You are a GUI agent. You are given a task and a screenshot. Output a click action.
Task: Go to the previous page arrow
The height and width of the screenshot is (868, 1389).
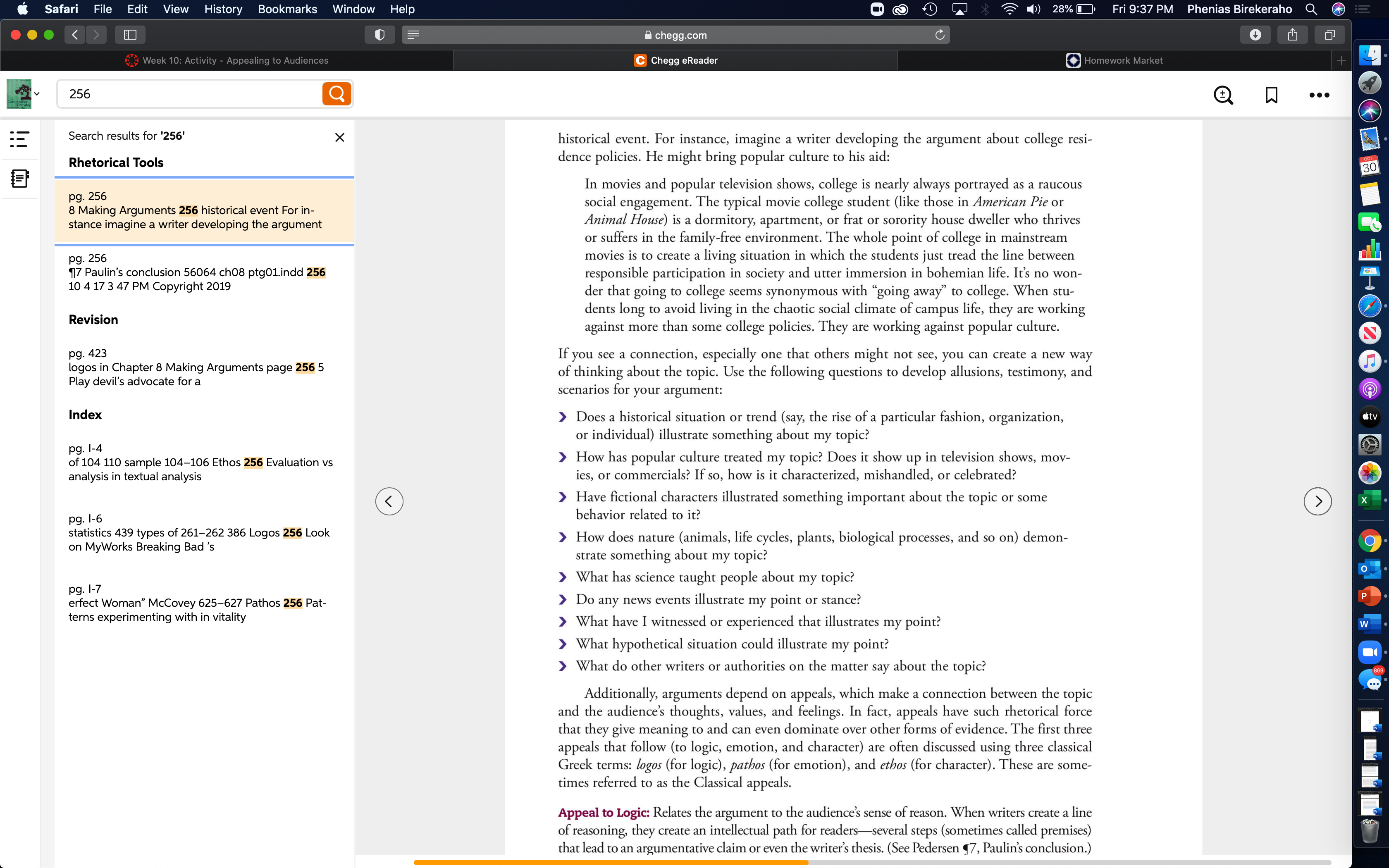[x=389, y=501]
